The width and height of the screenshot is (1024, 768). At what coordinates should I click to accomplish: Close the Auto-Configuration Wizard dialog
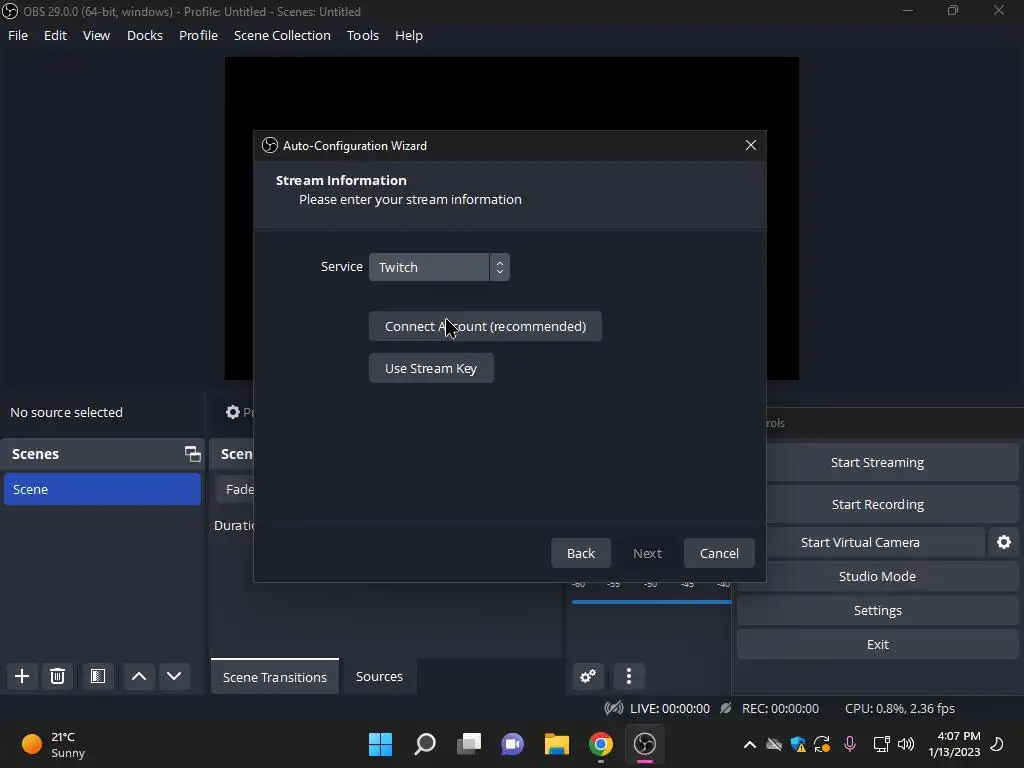coord(750,145)
